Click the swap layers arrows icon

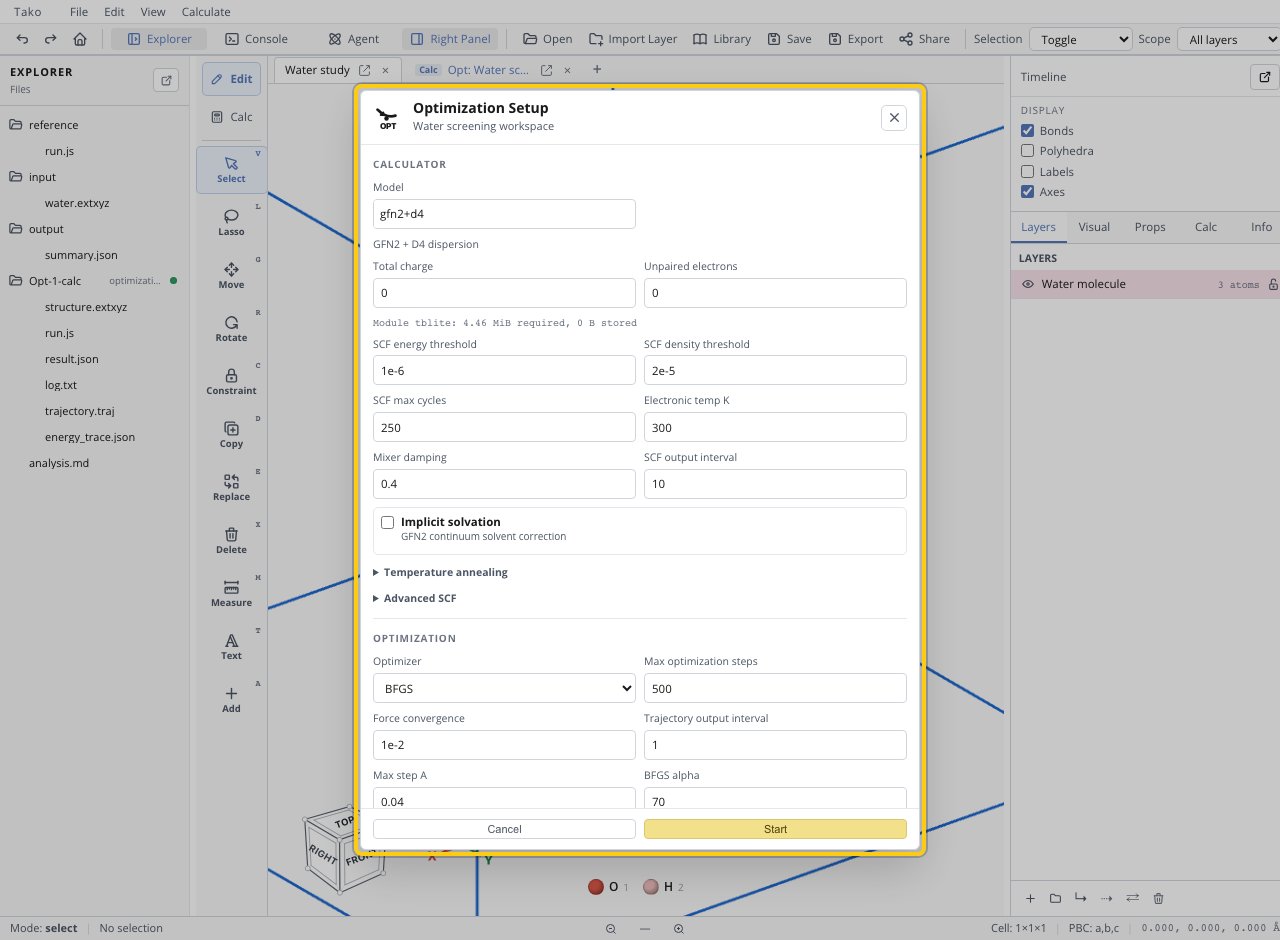[1132, 898]
